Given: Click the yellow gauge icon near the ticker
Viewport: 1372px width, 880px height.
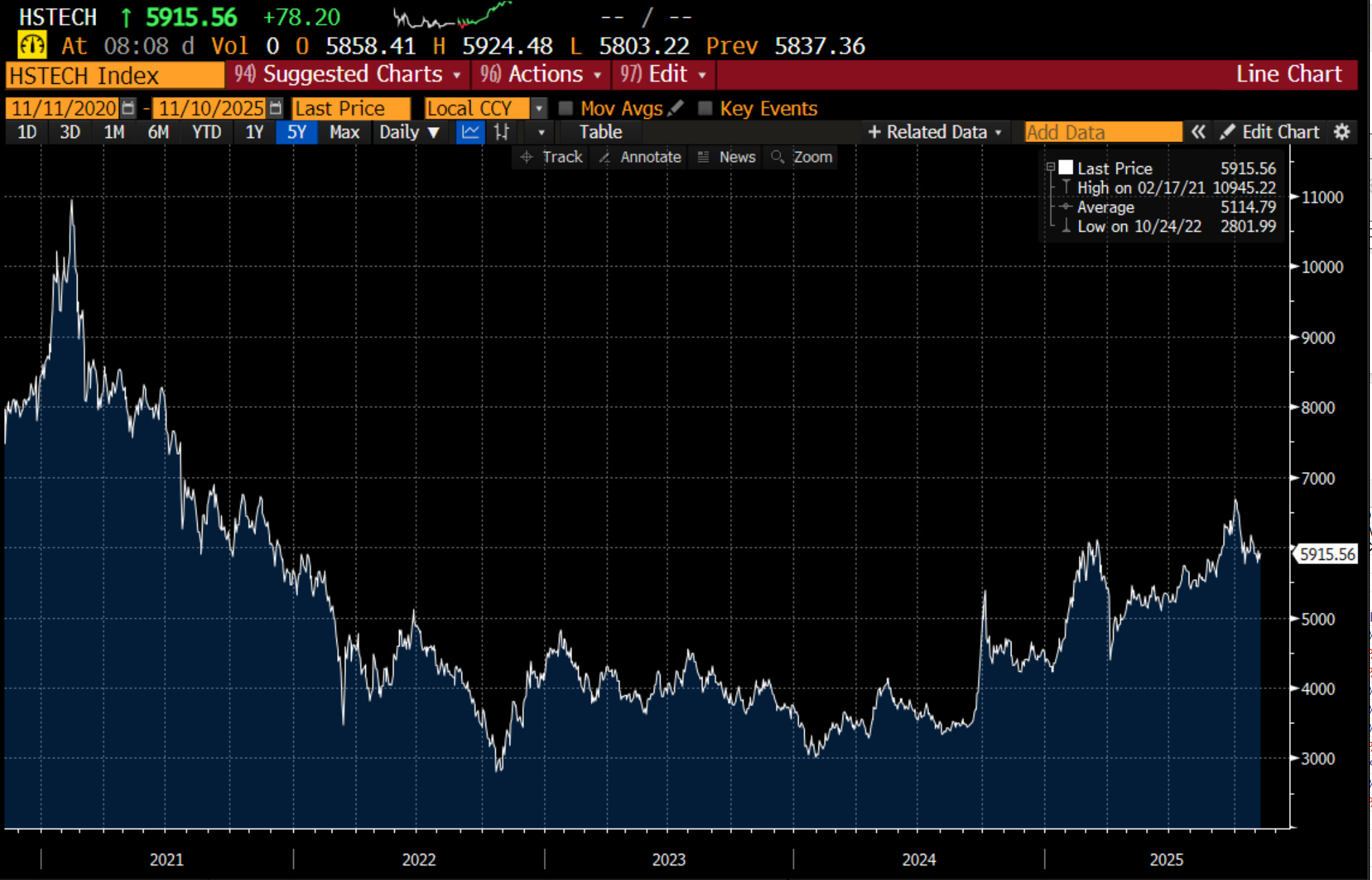Looking at the screenshot, I should [32, 45].
